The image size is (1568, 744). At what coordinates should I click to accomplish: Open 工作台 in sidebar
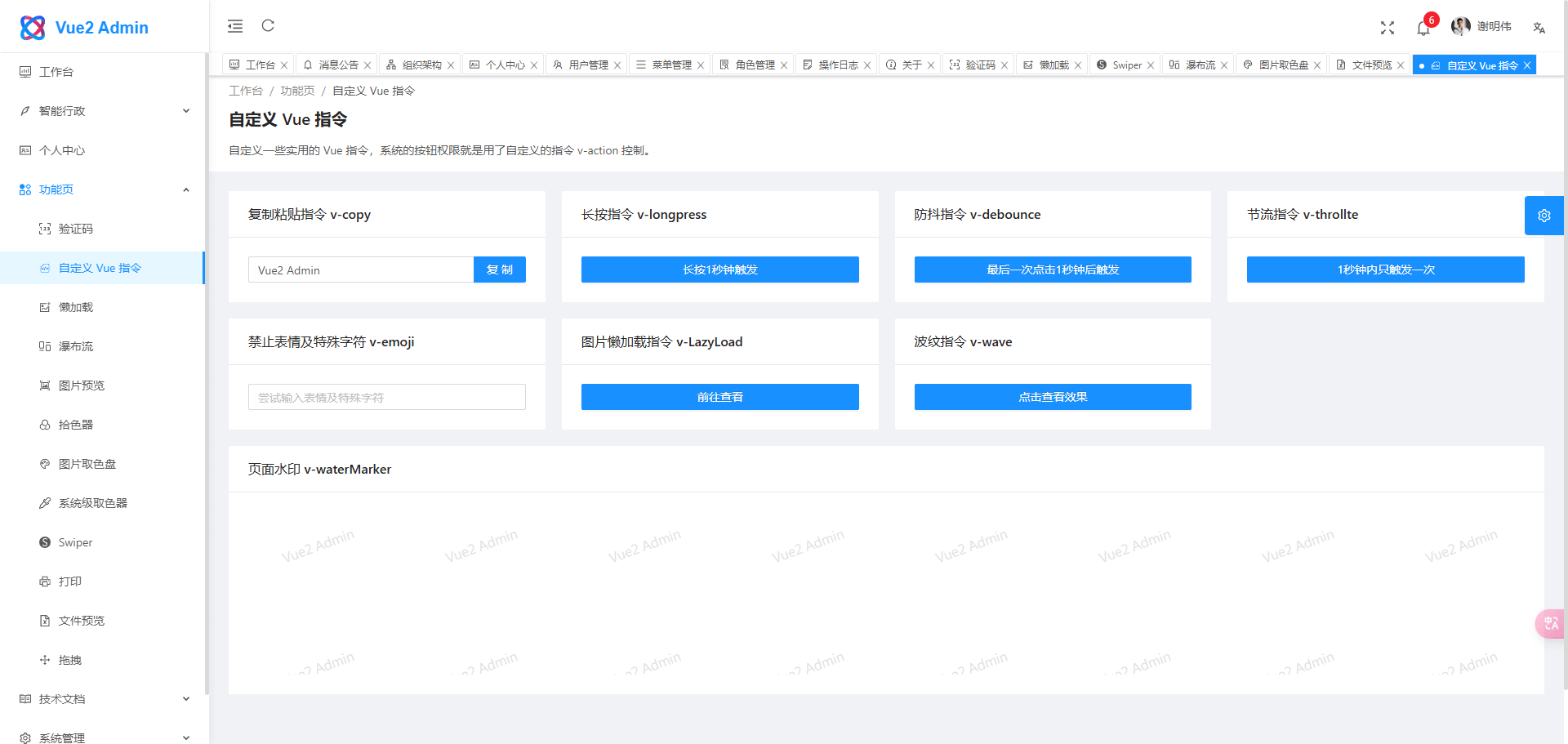(102, 72)
